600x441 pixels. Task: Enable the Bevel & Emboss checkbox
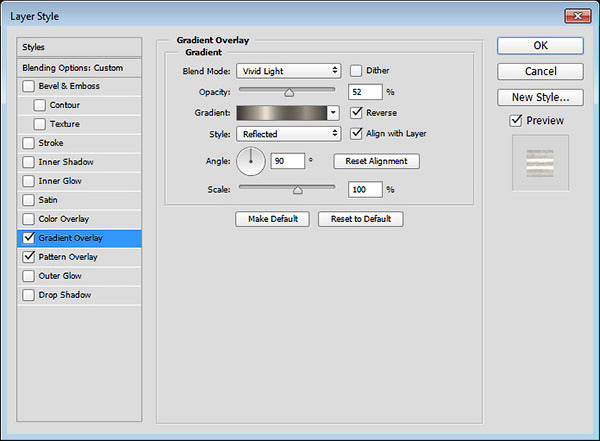(x=28, y=86)
